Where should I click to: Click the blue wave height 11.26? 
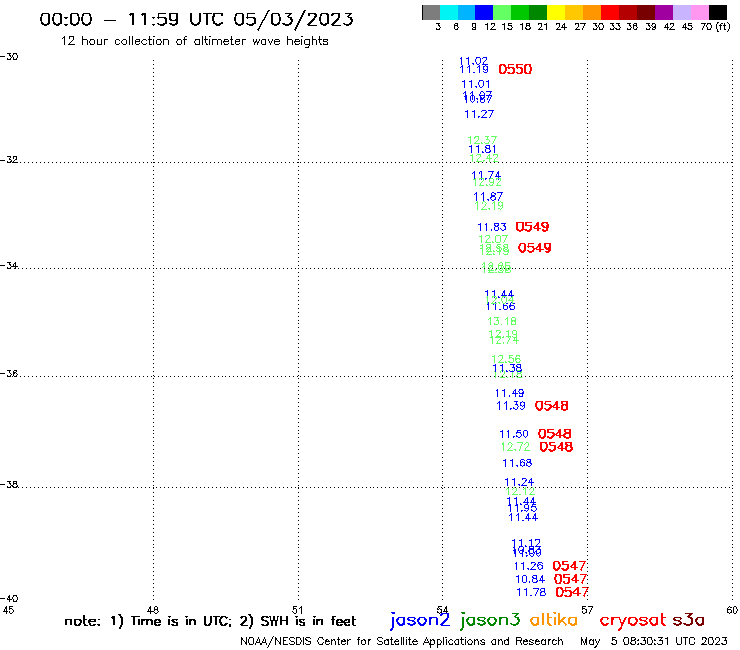click(529, 566)
